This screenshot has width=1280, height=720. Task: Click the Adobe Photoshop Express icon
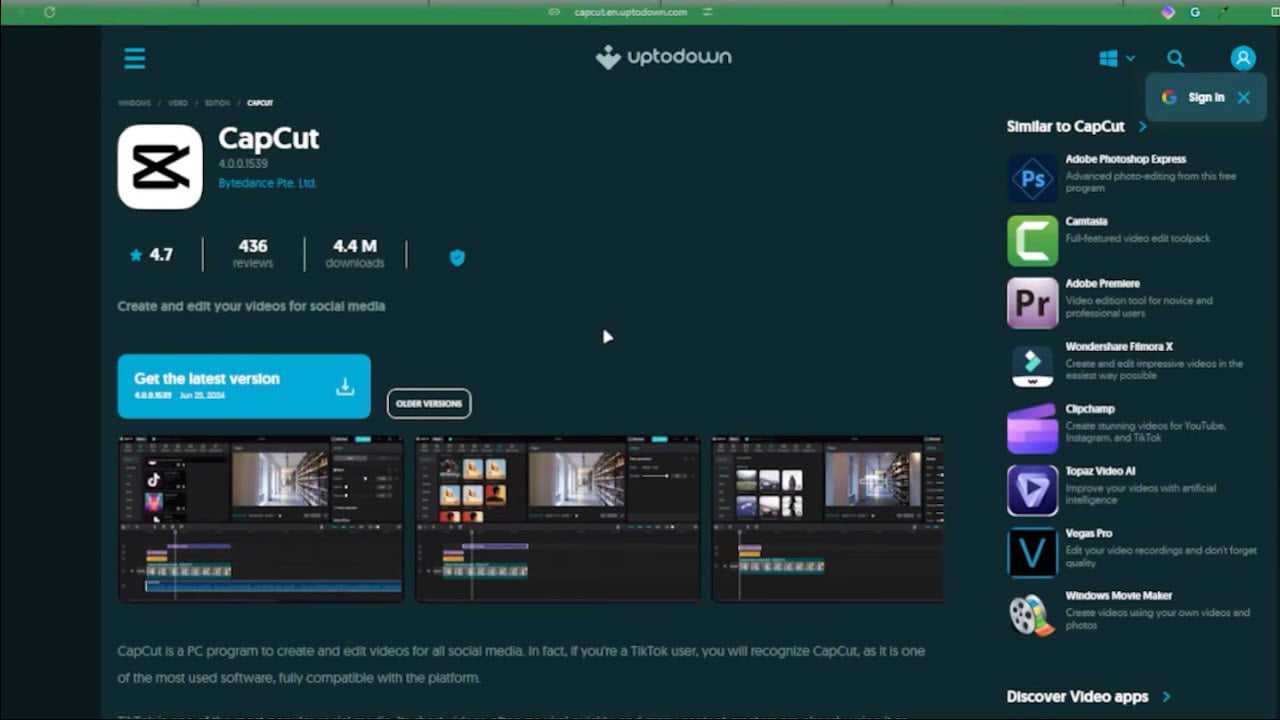[x=1032, y=179]
